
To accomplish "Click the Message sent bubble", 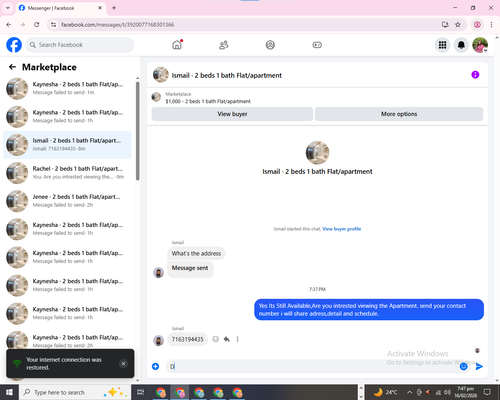I will pyautogui.click(x=190, y=268).
